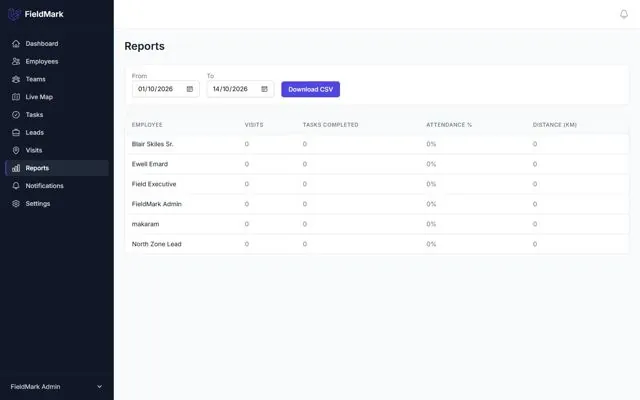Click the FieldMark logo icon

[x=14, y=14]
